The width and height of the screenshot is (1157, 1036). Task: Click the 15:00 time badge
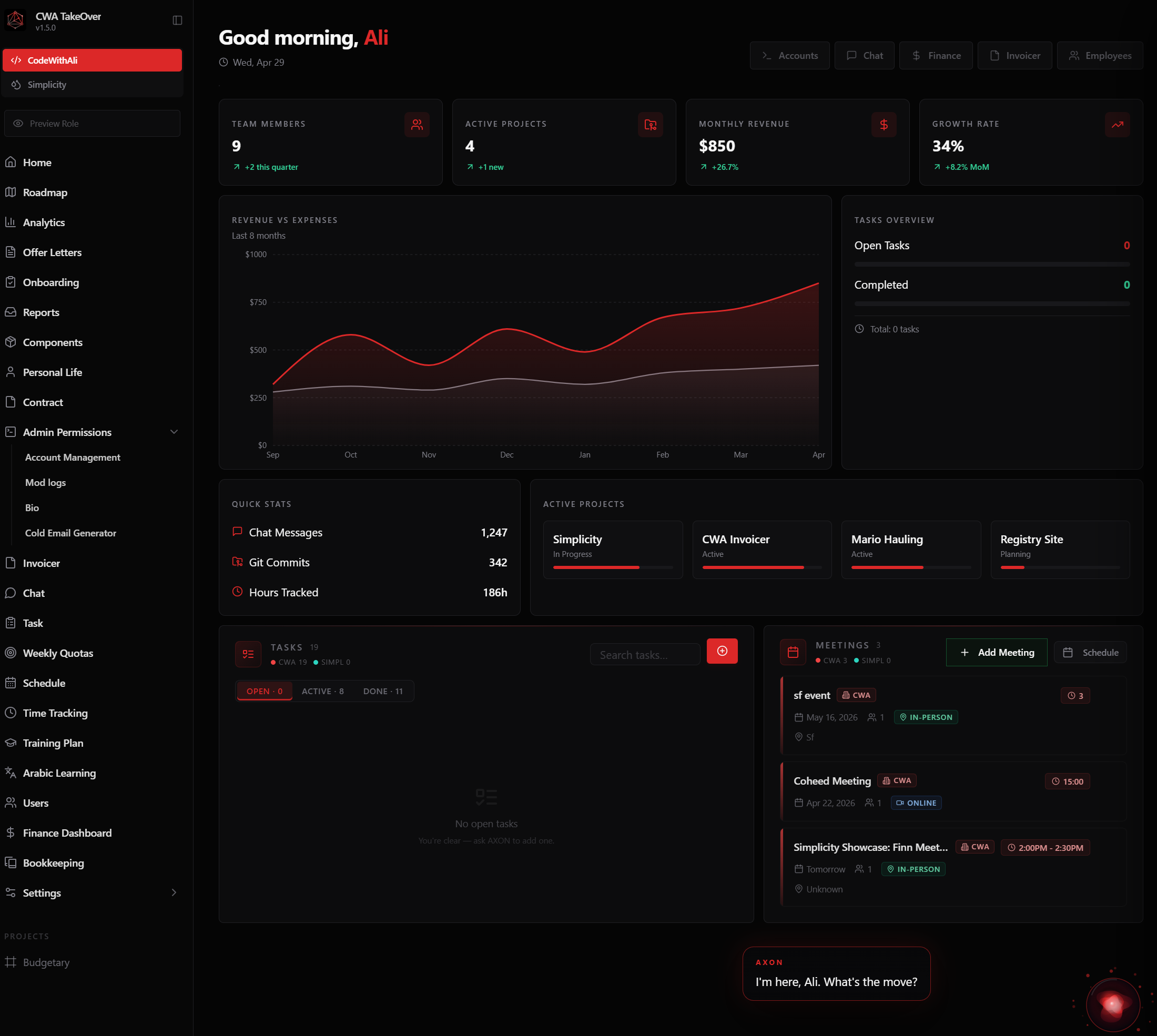tap(1068, 781)
